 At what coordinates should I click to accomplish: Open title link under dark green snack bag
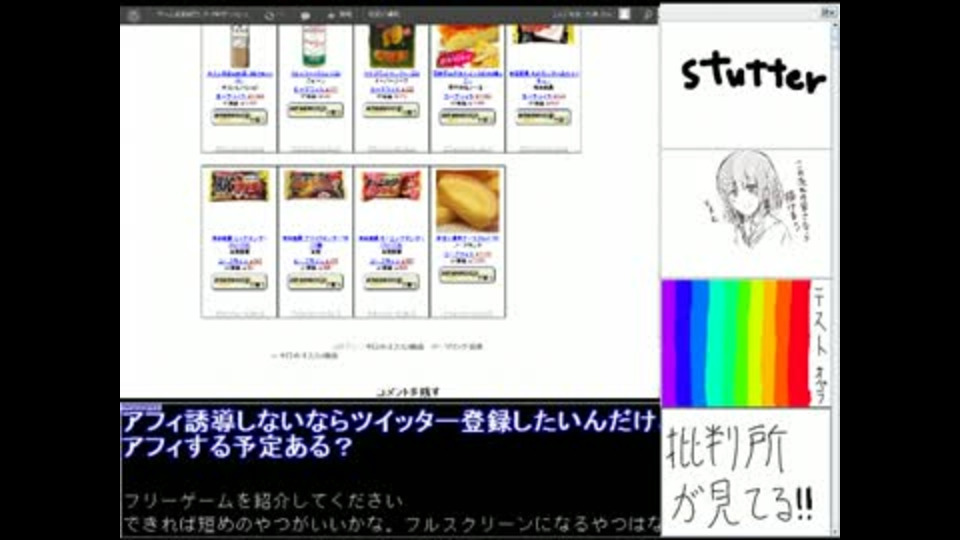pos(391,74)
